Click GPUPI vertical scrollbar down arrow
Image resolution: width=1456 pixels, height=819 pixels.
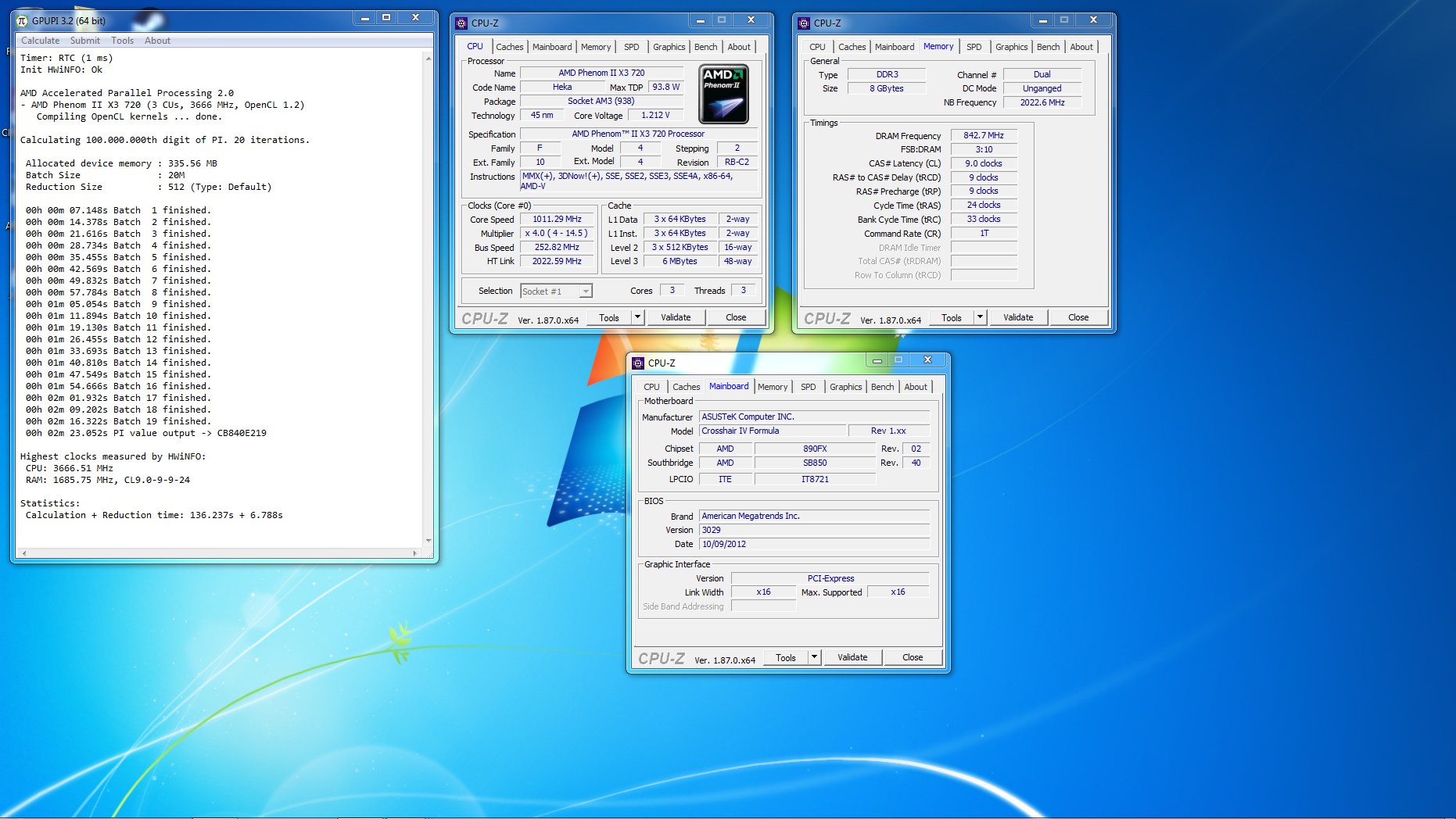429,540
